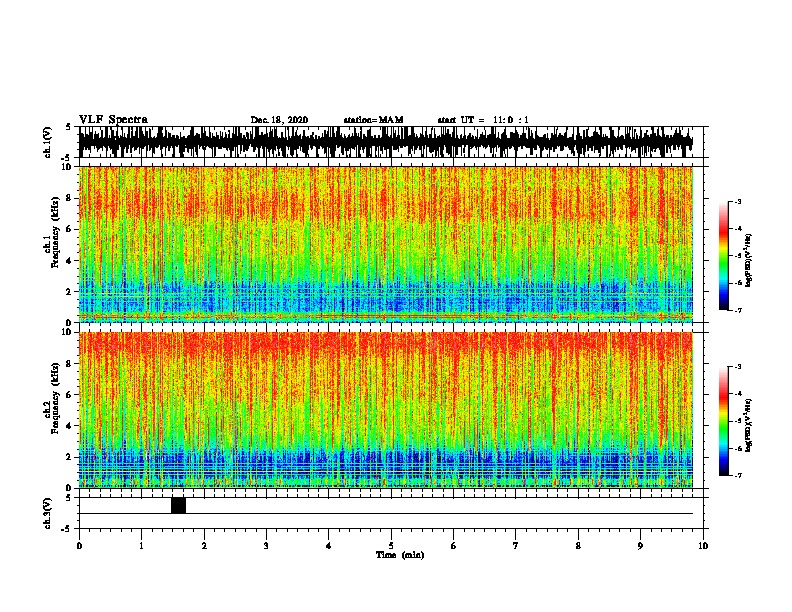The width and height of the screenshot is (792, 612).
Task: Click the ch.2 spectrogram color scale bar
Action: 724,421
